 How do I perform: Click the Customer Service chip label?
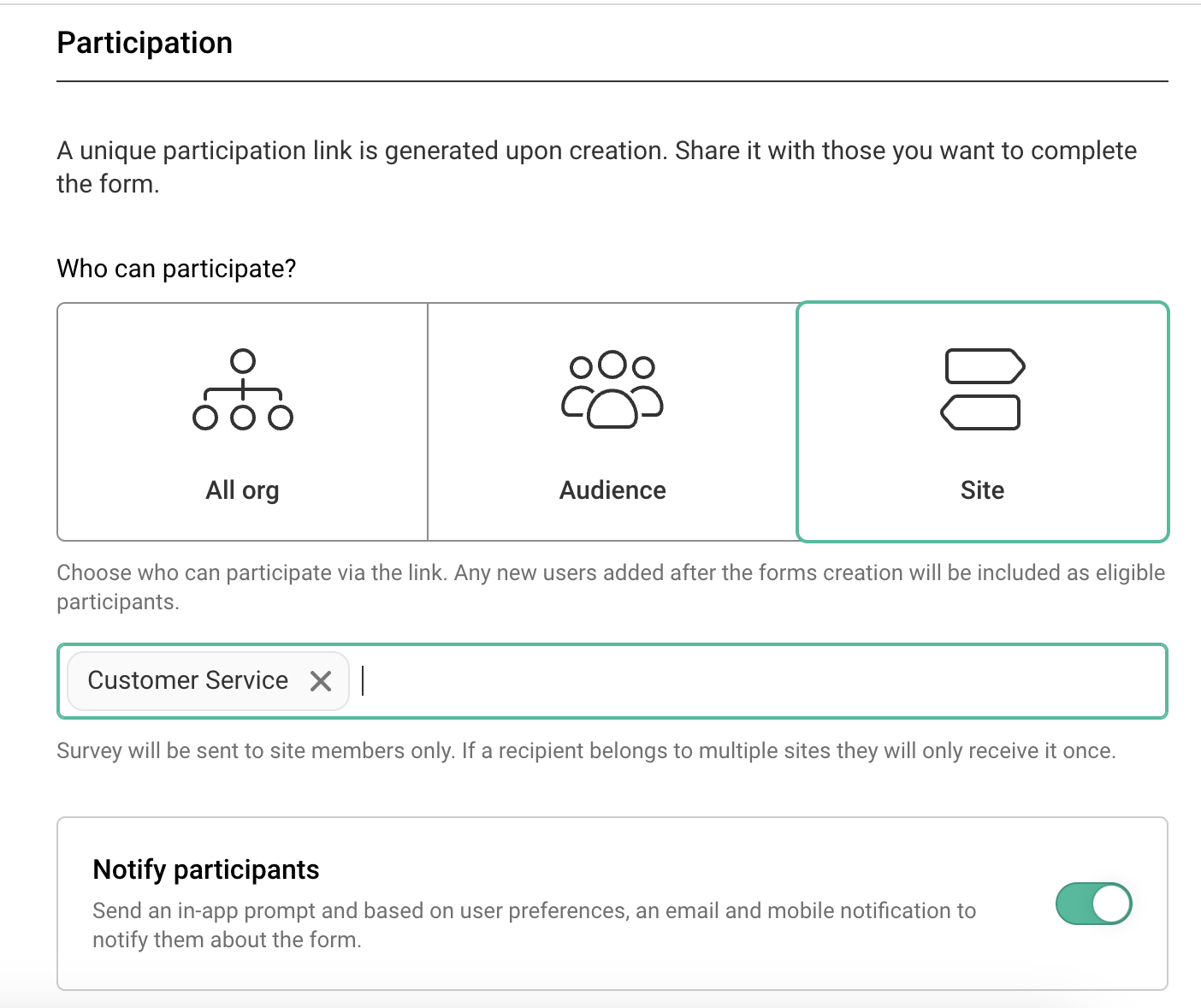188,680
